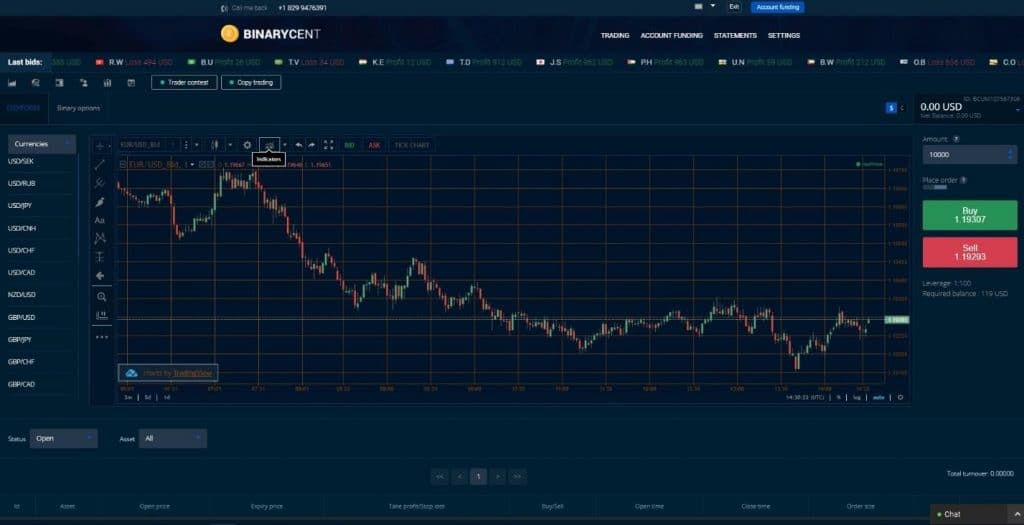Switch to the Binary options tab
The height and width of the screenshot is (525, 1024).
coord(78,108)
